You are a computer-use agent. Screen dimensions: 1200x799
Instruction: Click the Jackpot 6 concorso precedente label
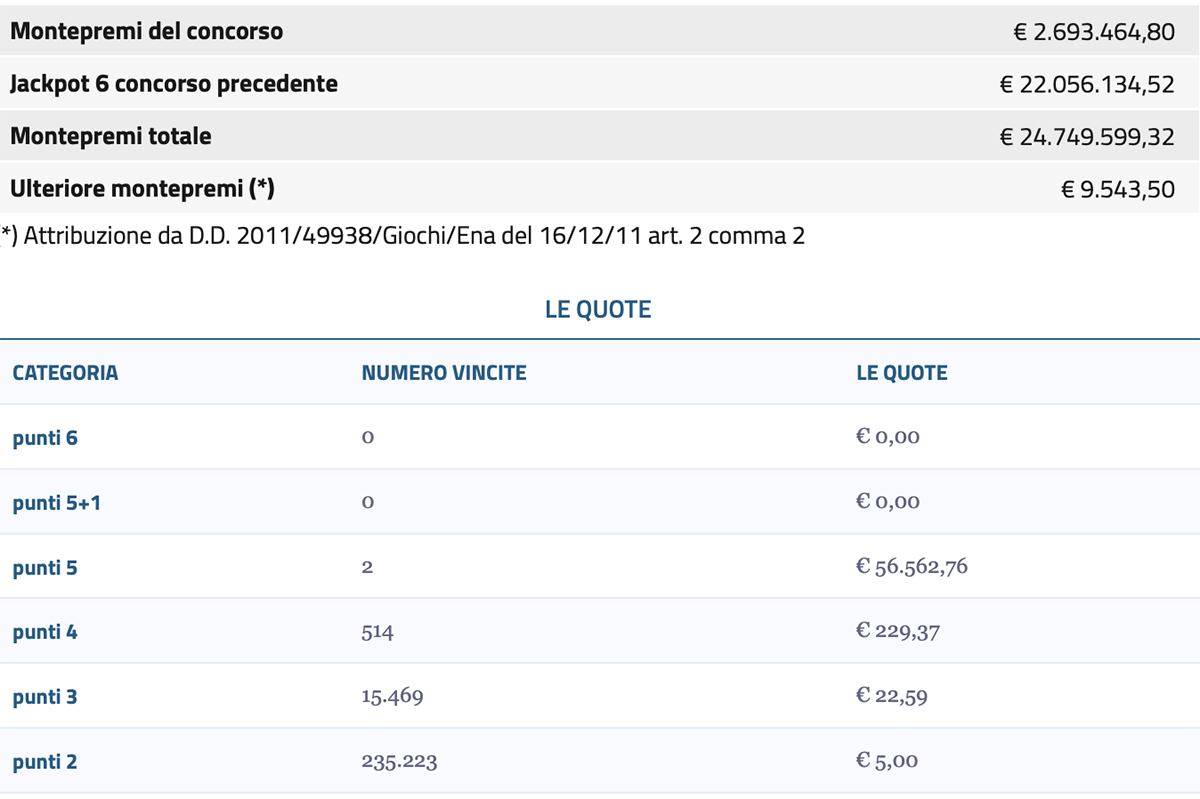pos(174,84)
